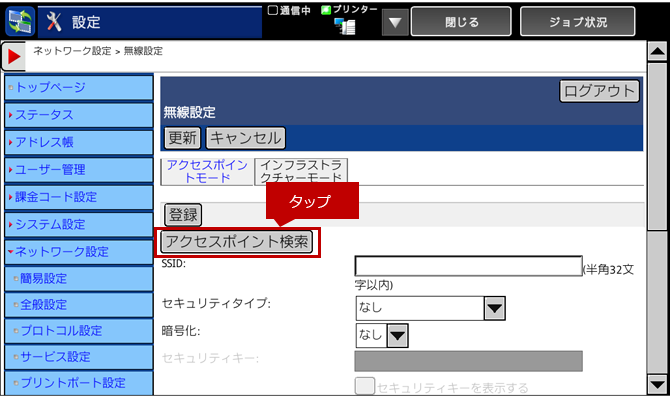Tap the green プリンター status indicator
The width and height of the screenshot is (670, 396).
pos(326,10)
